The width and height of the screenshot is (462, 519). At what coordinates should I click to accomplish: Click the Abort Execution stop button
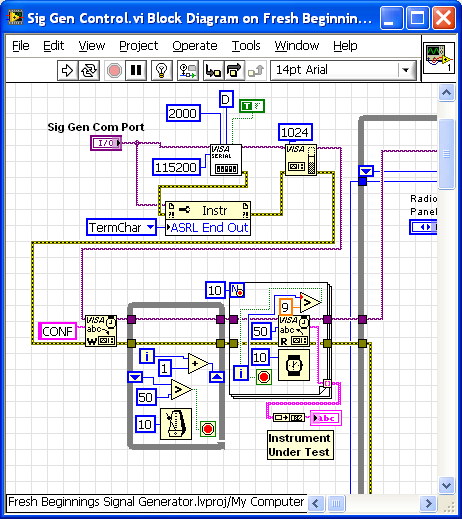coord(114,70)
